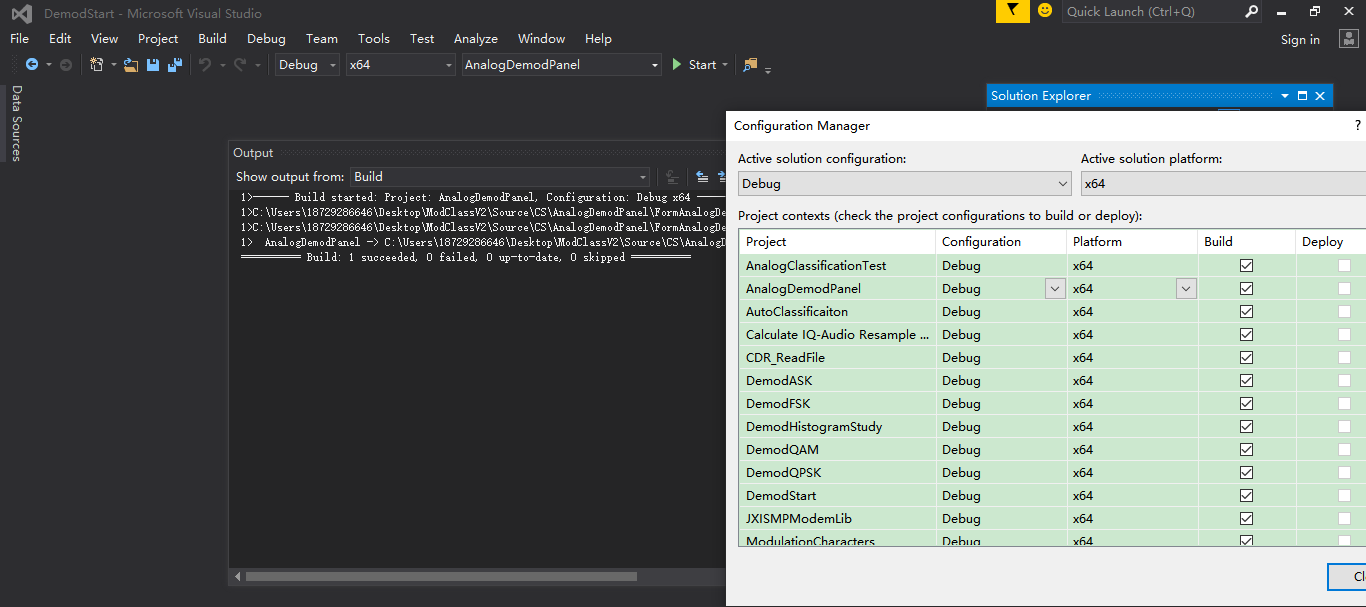Screen dimensions: 1366x607
Task: Open the Edit menu
Action: click(60, 39)
